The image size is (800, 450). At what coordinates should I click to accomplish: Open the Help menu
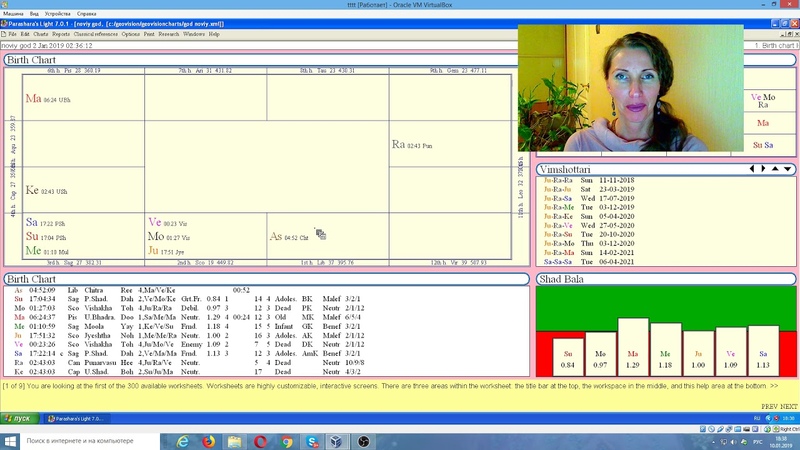214,34
